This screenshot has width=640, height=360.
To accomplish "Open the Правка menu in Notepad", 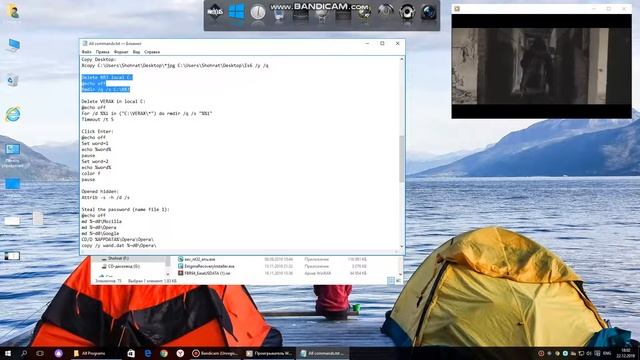I will click(x=102, y=52).
